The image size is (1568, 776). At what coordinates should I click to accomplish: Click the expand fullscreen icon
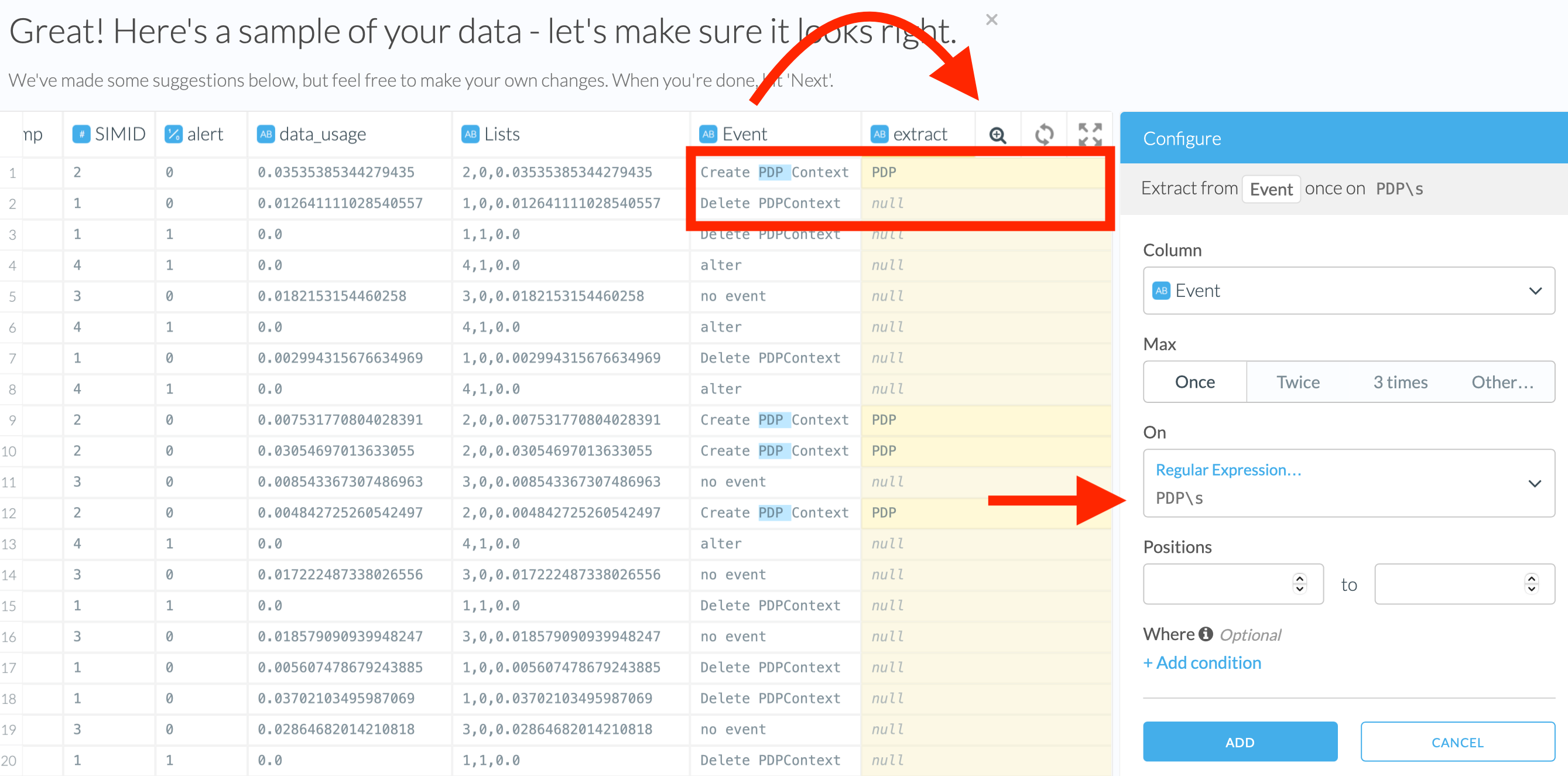[1090, 135]
